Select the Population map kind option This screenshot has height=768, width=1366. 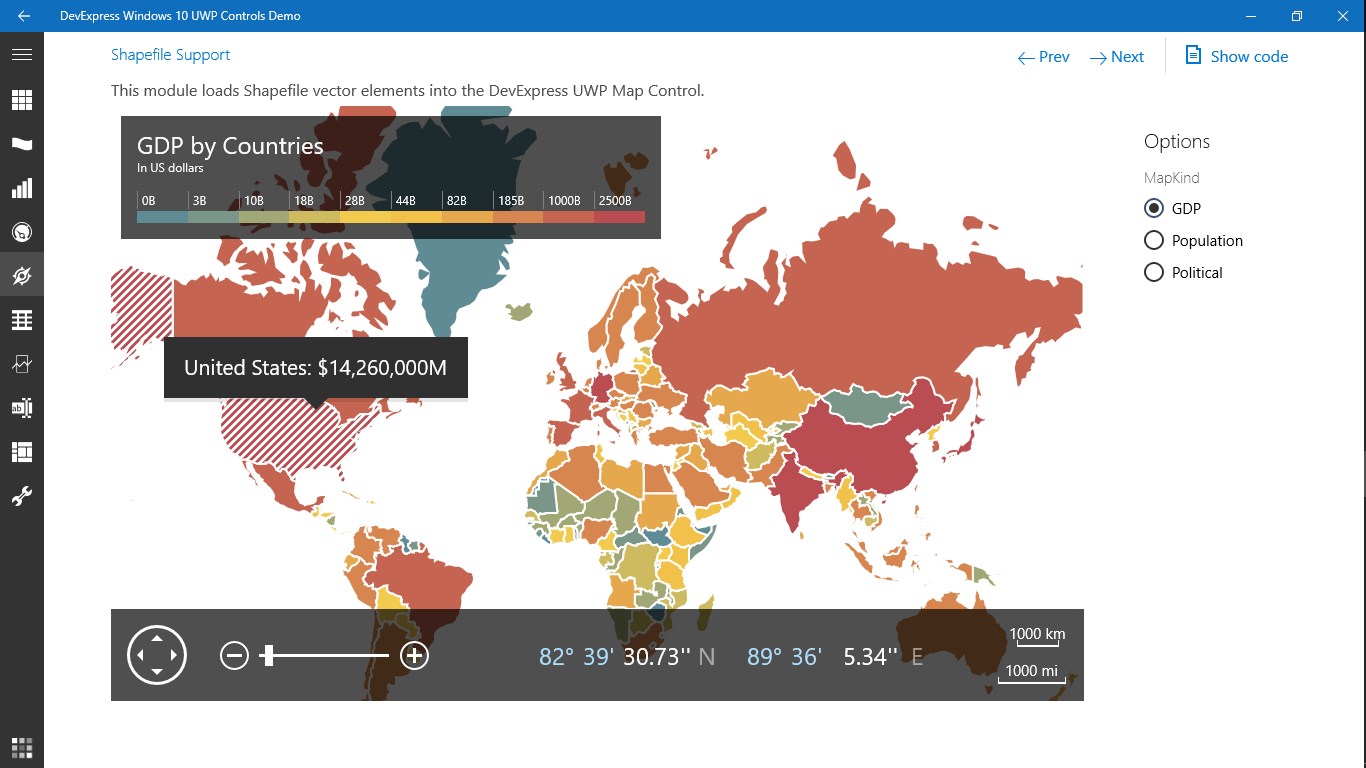[1193, 241]
